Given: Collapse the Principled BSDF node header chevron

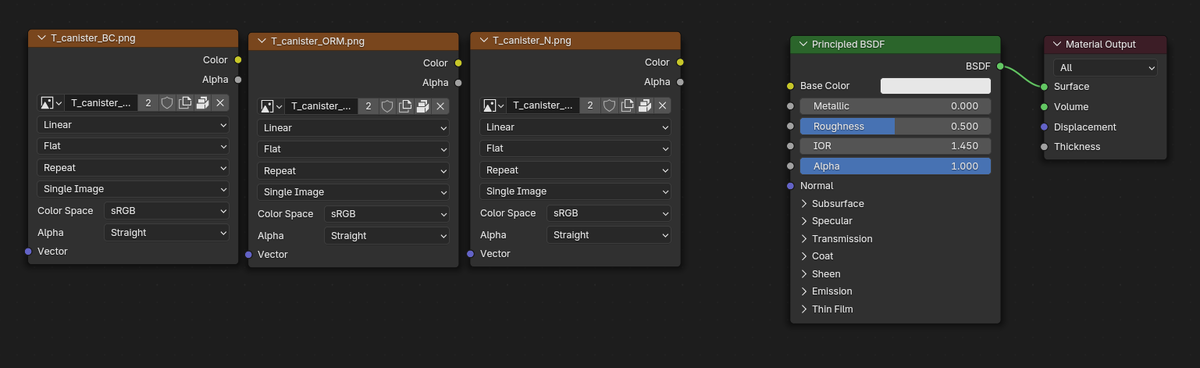Looking at the screenshot, I should click(x=803, y=44).
